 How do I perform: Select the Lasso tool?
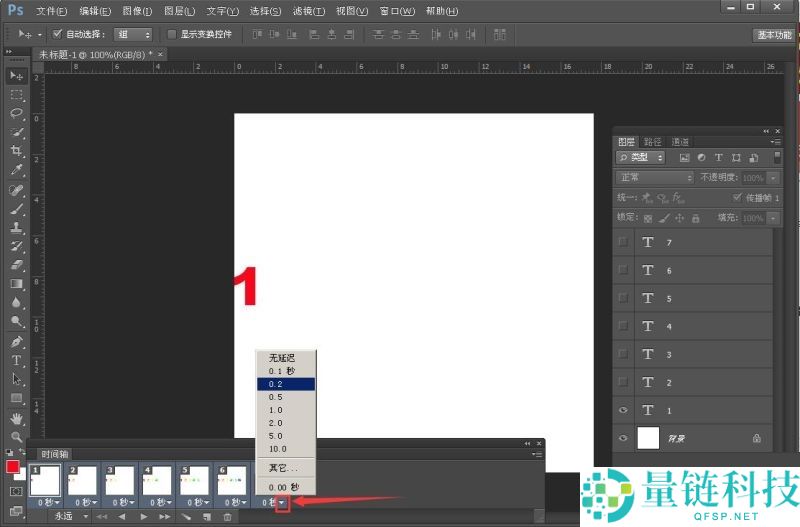click(16, 113)
